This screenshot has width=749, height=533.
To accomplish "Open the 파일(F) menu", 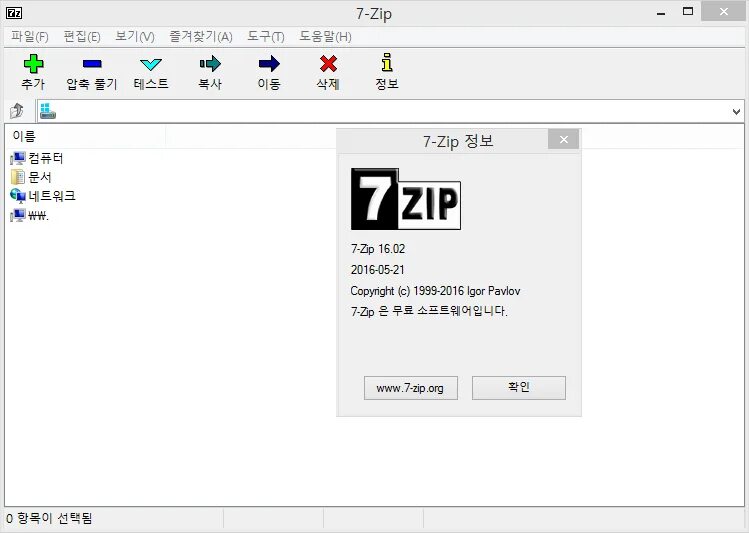I will (x=30, y=37).
